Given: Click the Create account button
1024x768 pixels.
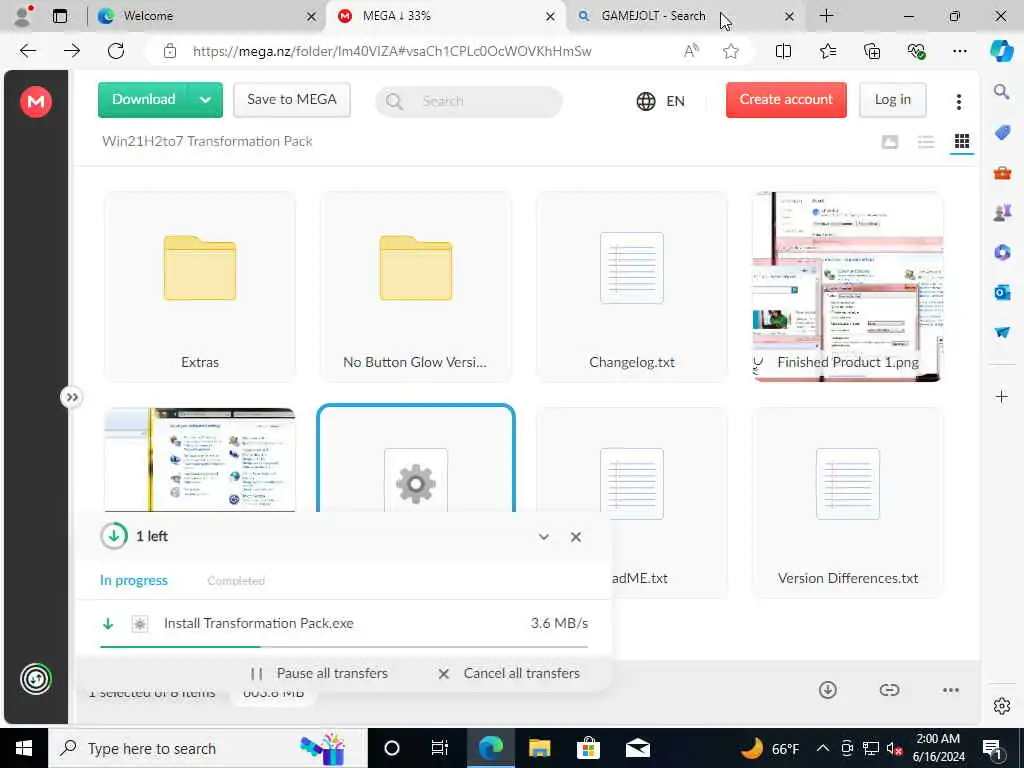Looking at the screenshot, I should point(786,99).
